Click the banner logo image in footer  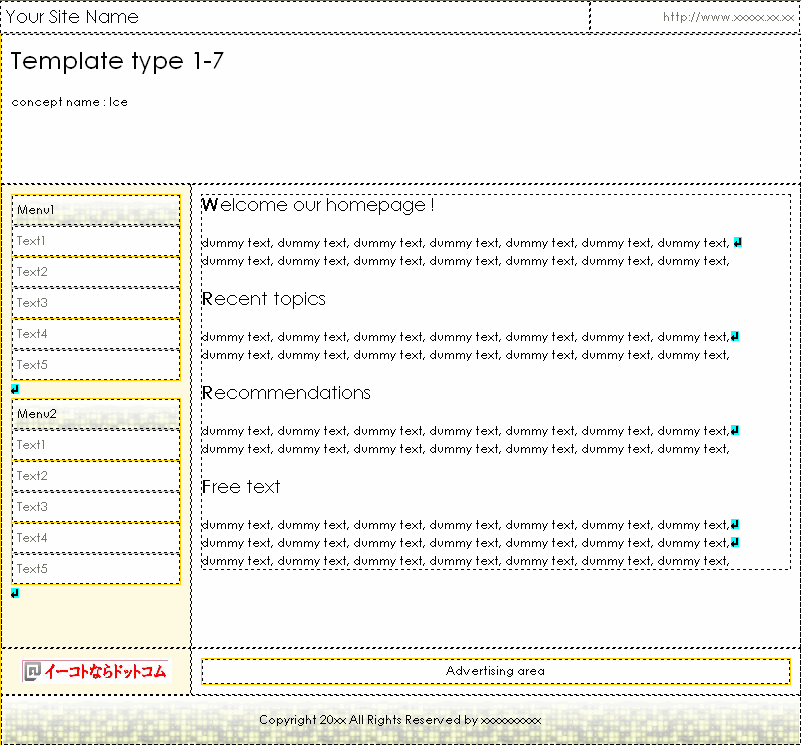[96, 671]
